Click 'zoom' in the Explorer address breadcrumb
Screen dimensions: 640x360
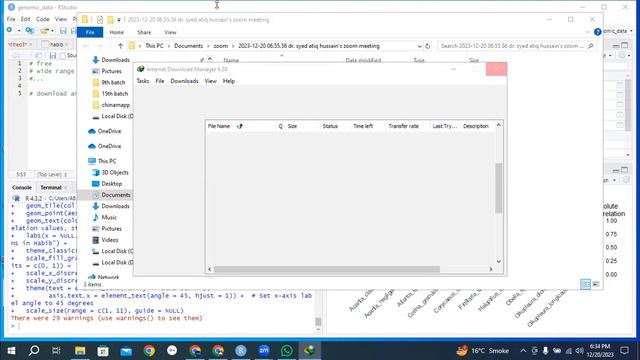click(221, 46)
